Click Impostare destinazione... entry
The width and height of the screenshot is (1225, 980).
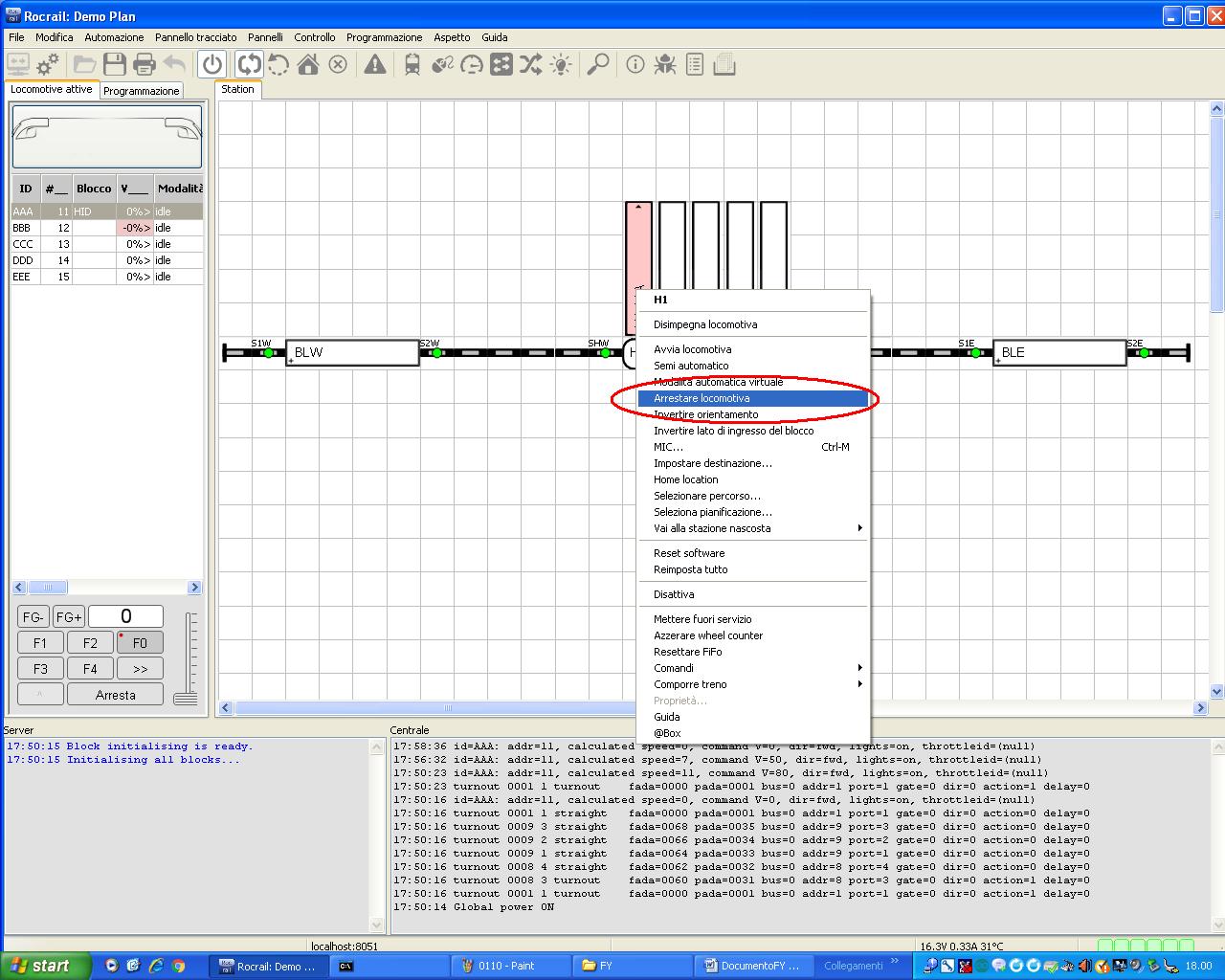[753, 463]
